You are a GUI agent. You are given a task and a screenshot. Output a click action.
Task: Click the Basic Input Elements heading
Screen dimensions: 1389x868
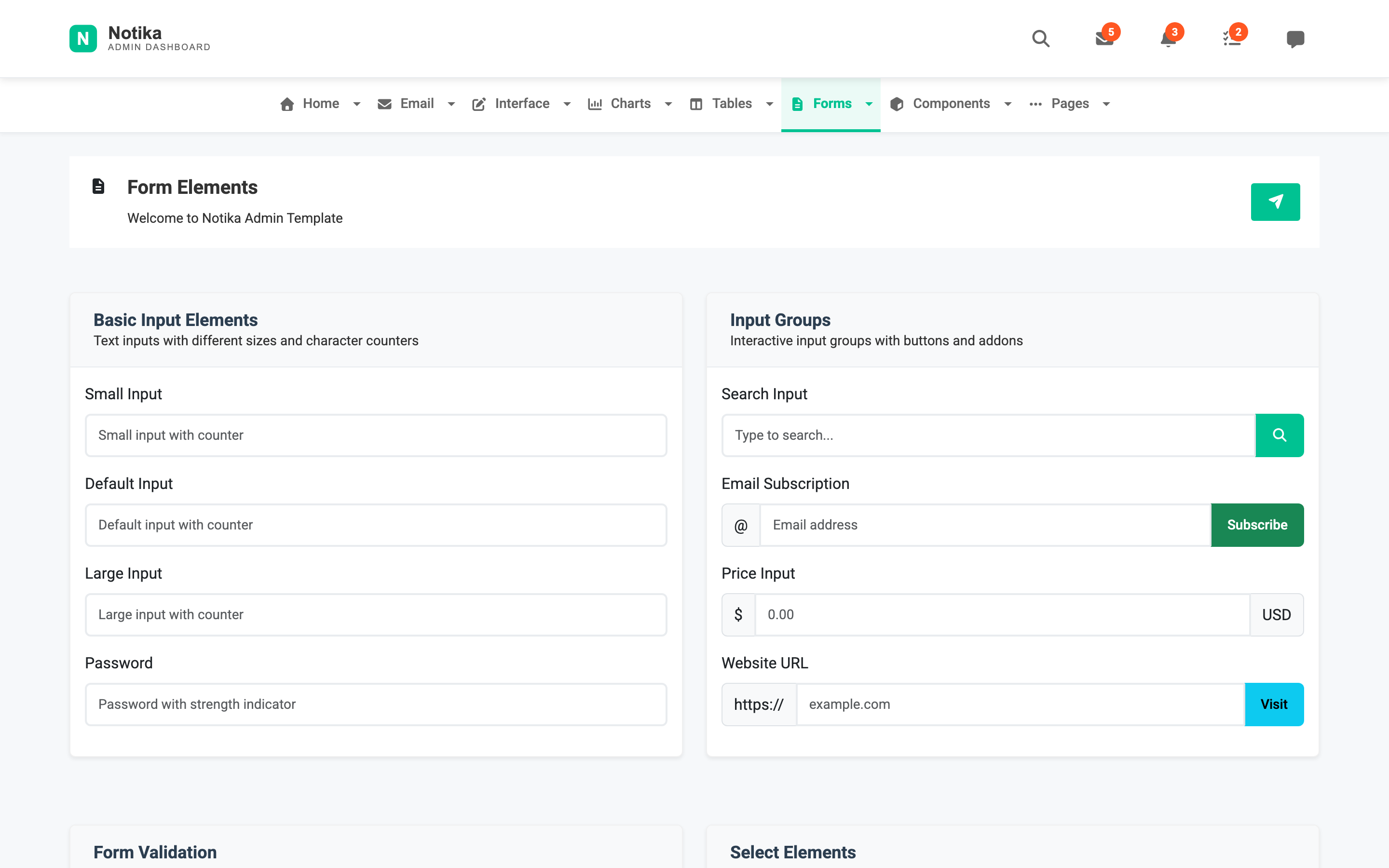pyautogui.click(x=176, y=320)
